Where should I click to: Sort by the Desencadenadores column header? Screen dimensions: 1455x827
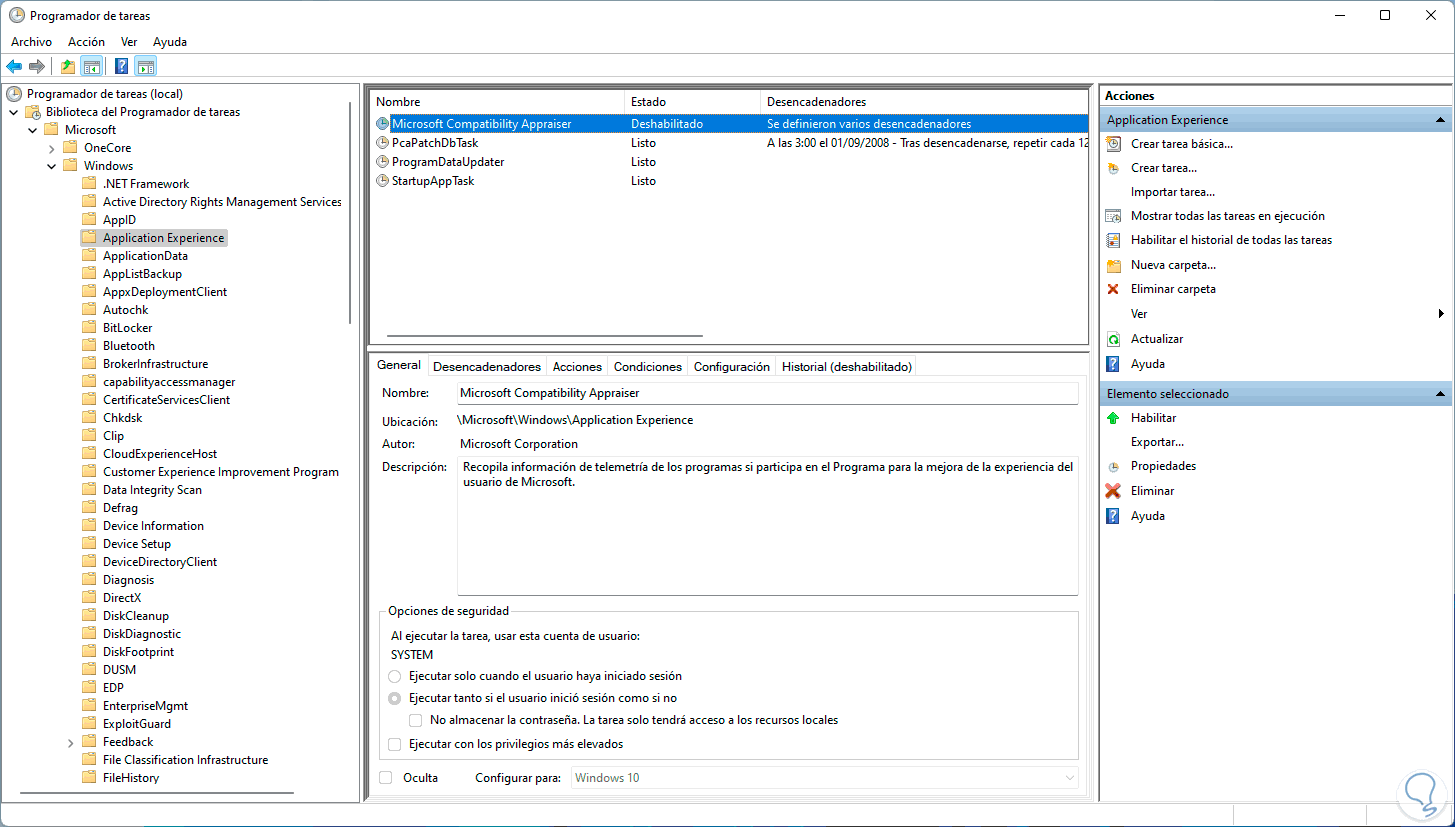click(924, 102)
